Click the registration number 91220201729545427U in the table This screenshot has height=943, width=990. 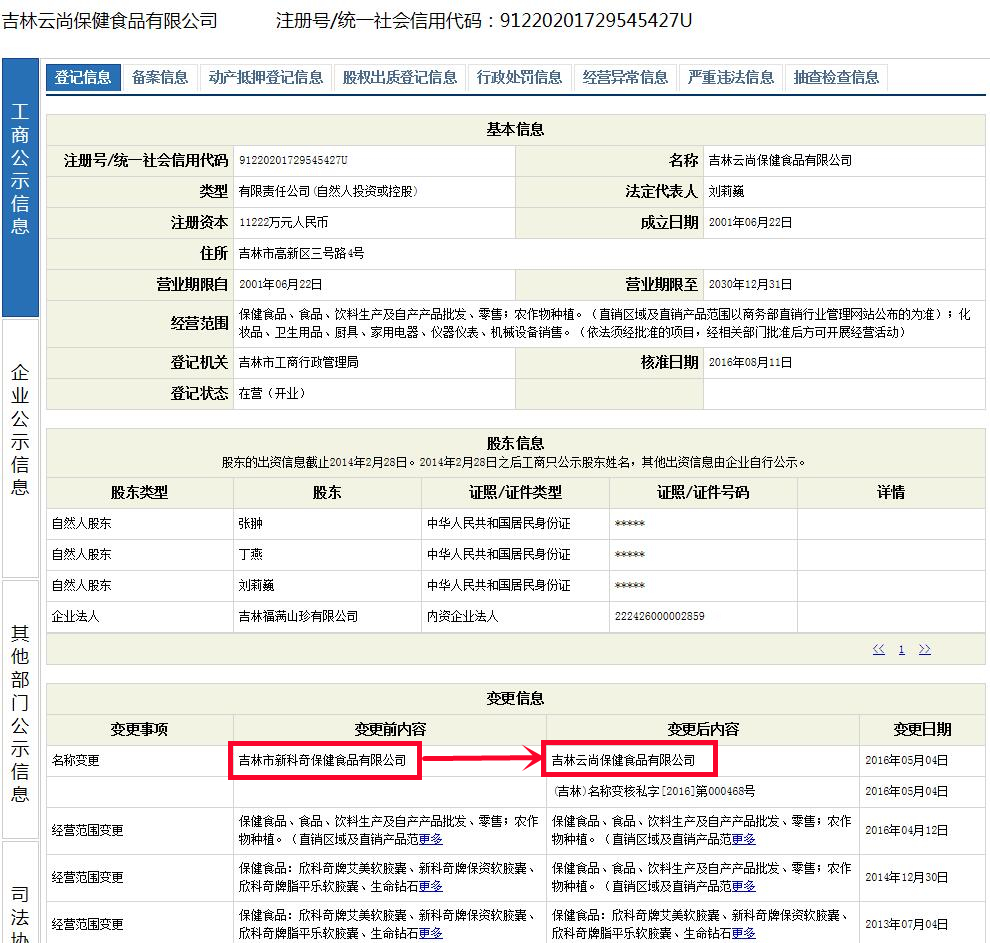click(x=293, y=160)
